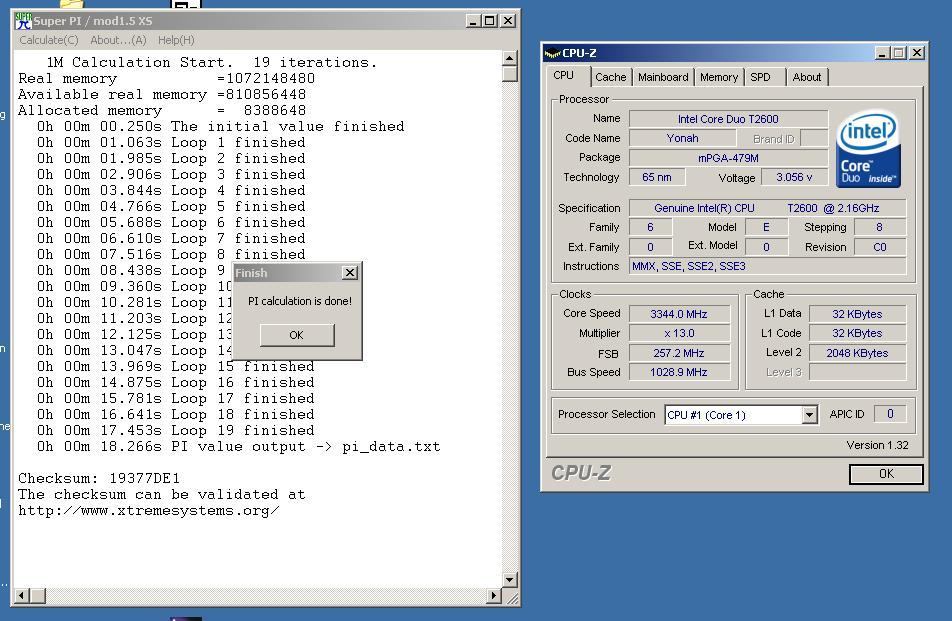The image size is (952, 621).
Task: Click the PI value output -> pi_data.txt line
Action: 239,447
